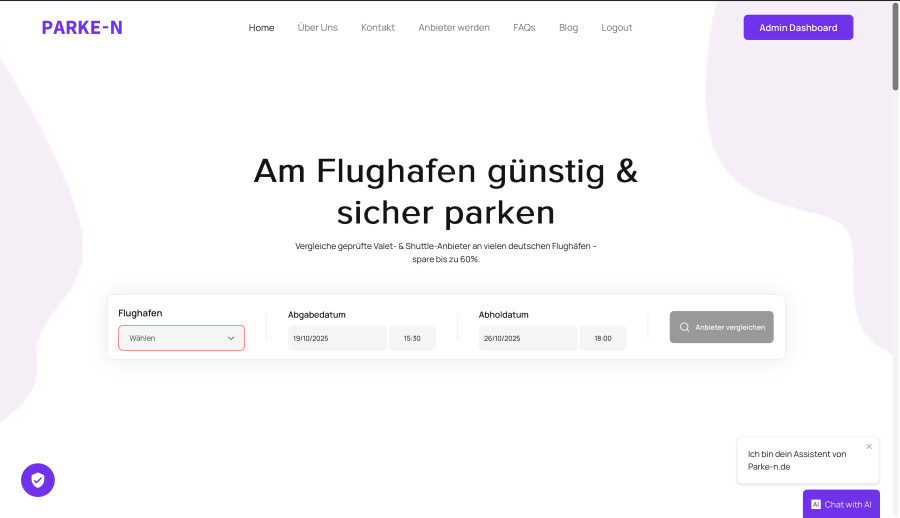Click the magnifier icon in compare button
Screen dimensions: 900x518
click(685, 327)
